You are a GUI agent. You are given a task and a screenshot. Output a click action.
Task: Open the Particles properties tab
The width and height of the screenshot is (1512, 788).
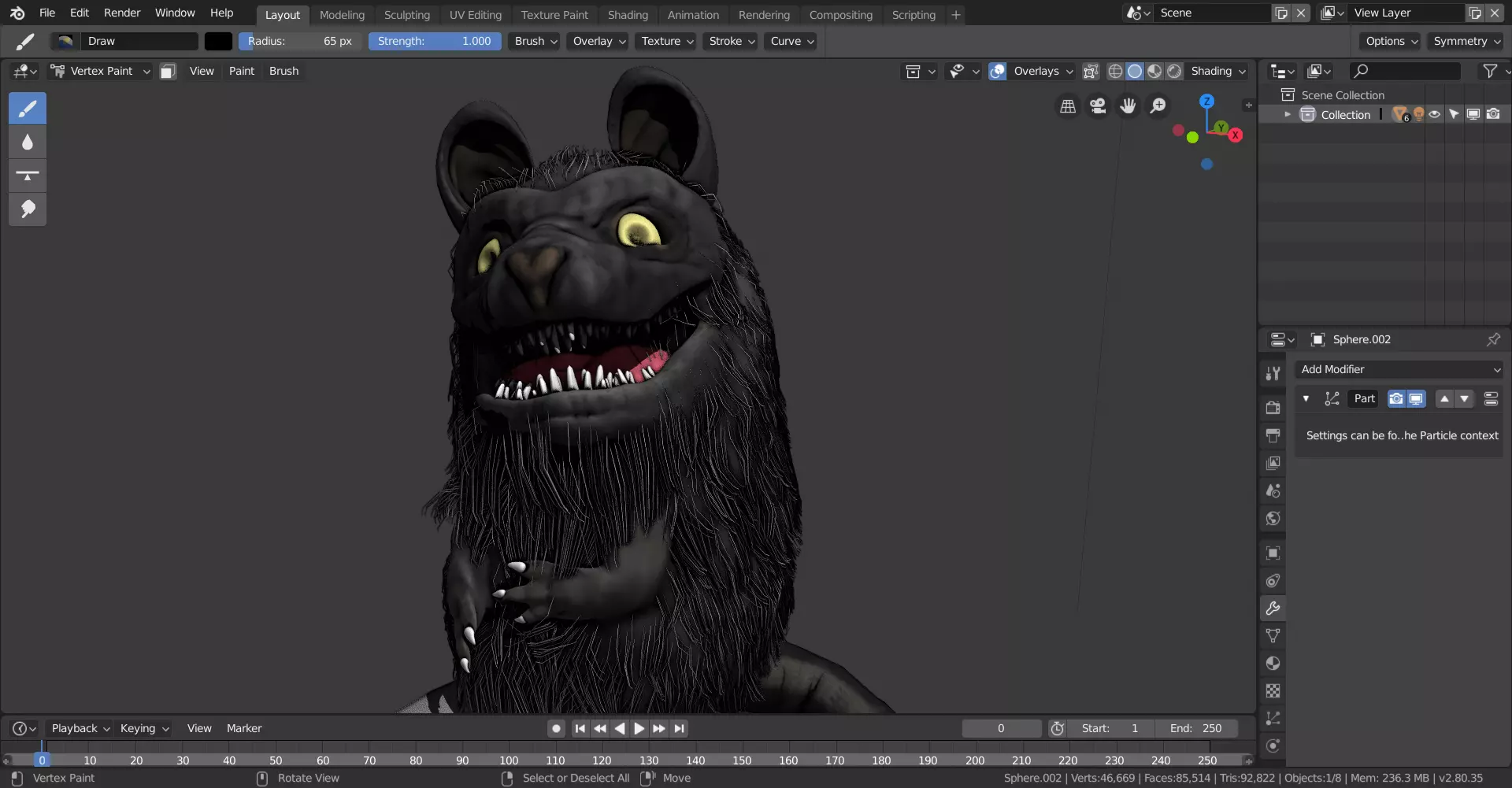[x=1273, y=718]
